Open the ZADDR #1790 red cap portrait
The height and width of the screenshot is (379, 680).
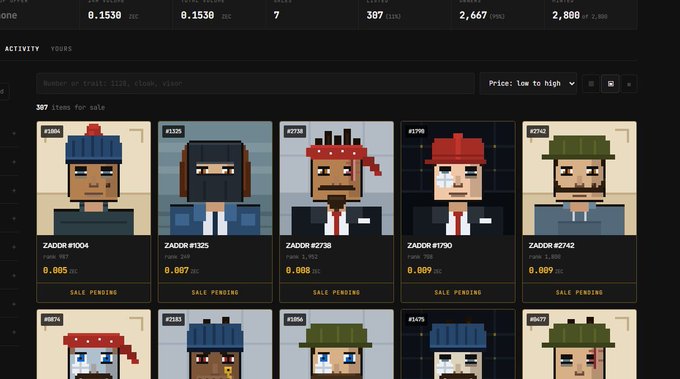tap(458, 178)
